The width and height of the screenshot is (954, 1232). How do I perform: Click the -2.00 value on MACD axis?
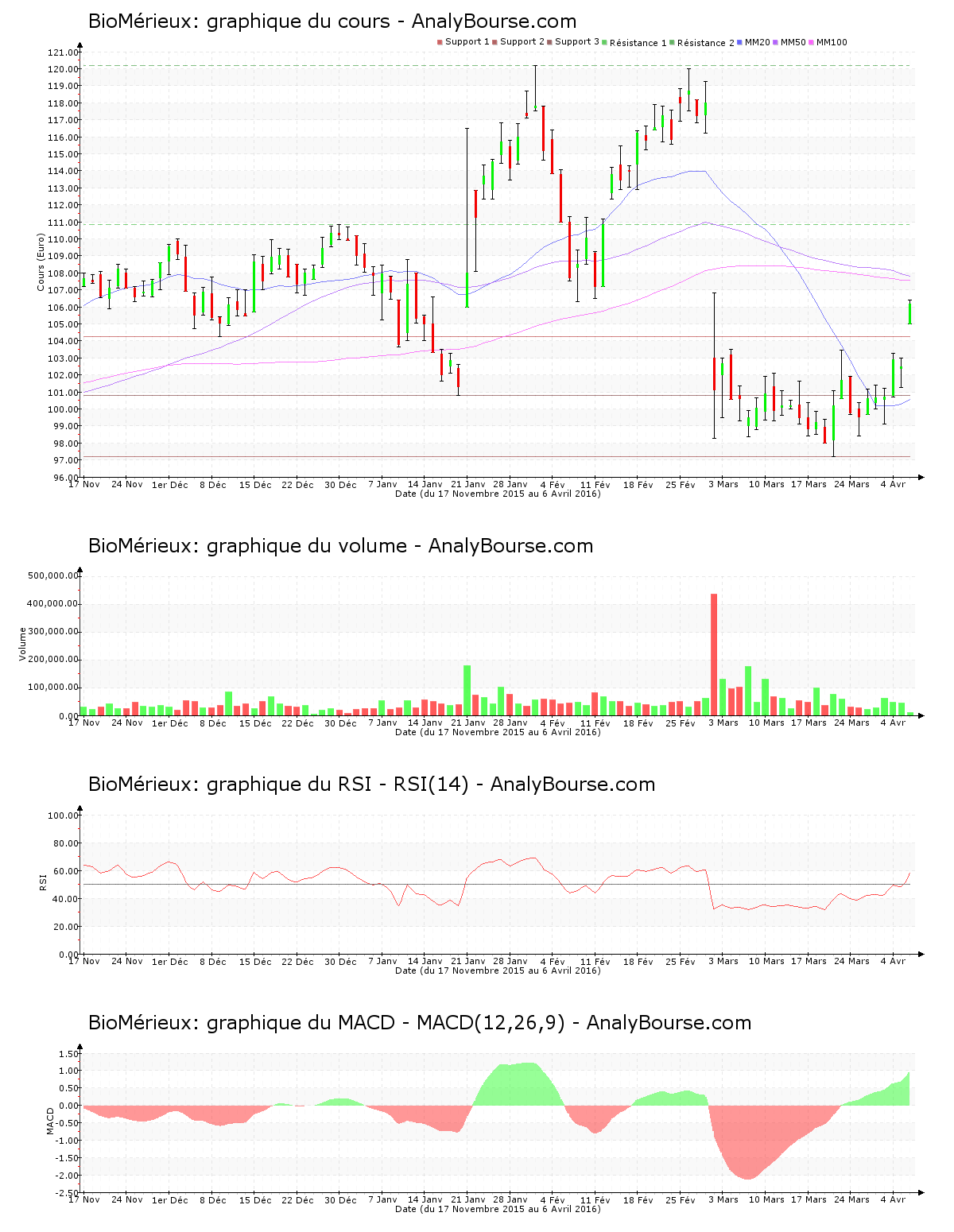67,1176
